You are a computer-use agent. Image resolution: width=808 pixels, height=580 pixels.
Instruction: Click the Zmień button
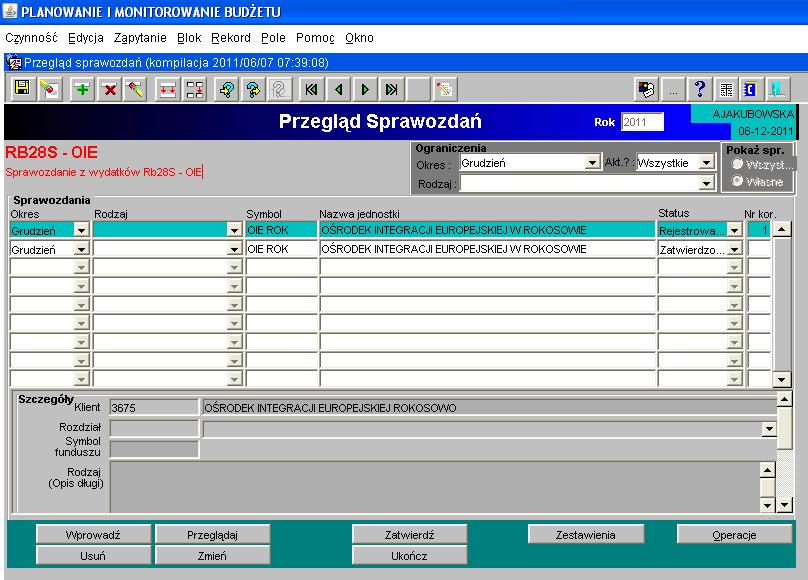click(x=212, y=556)
